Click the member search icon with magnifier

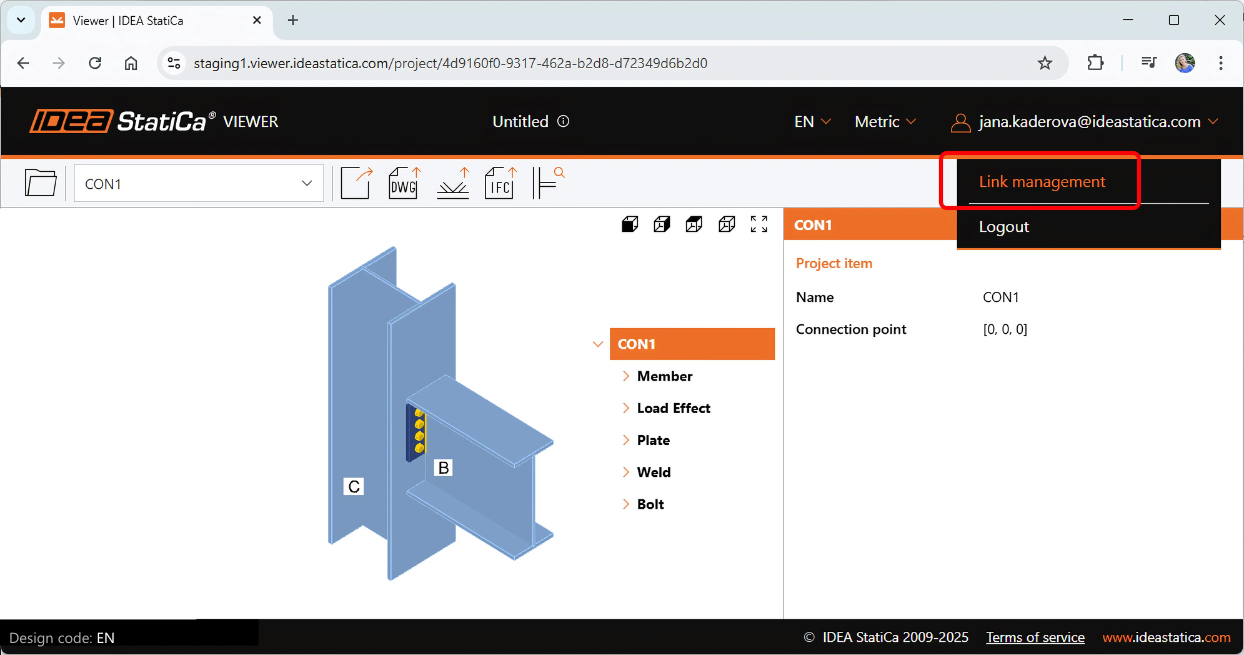[548, 183]
